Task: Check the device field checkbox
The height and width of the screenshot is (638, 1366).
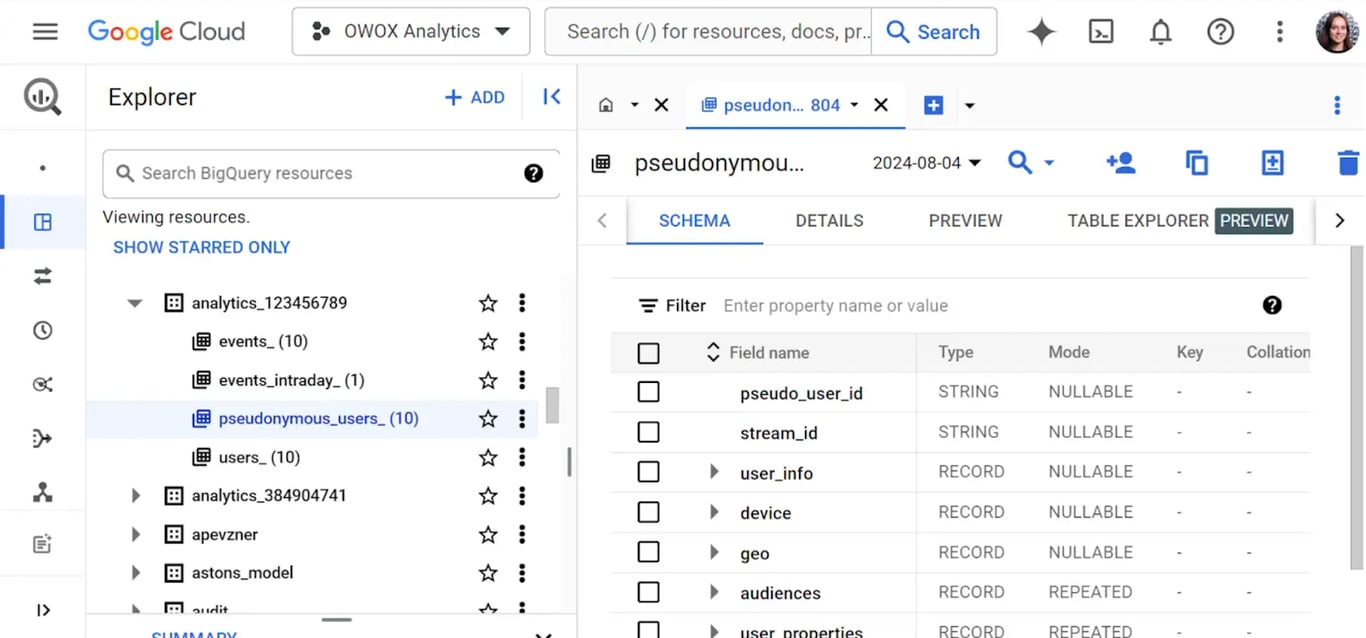Action: (x=648, y=512)
